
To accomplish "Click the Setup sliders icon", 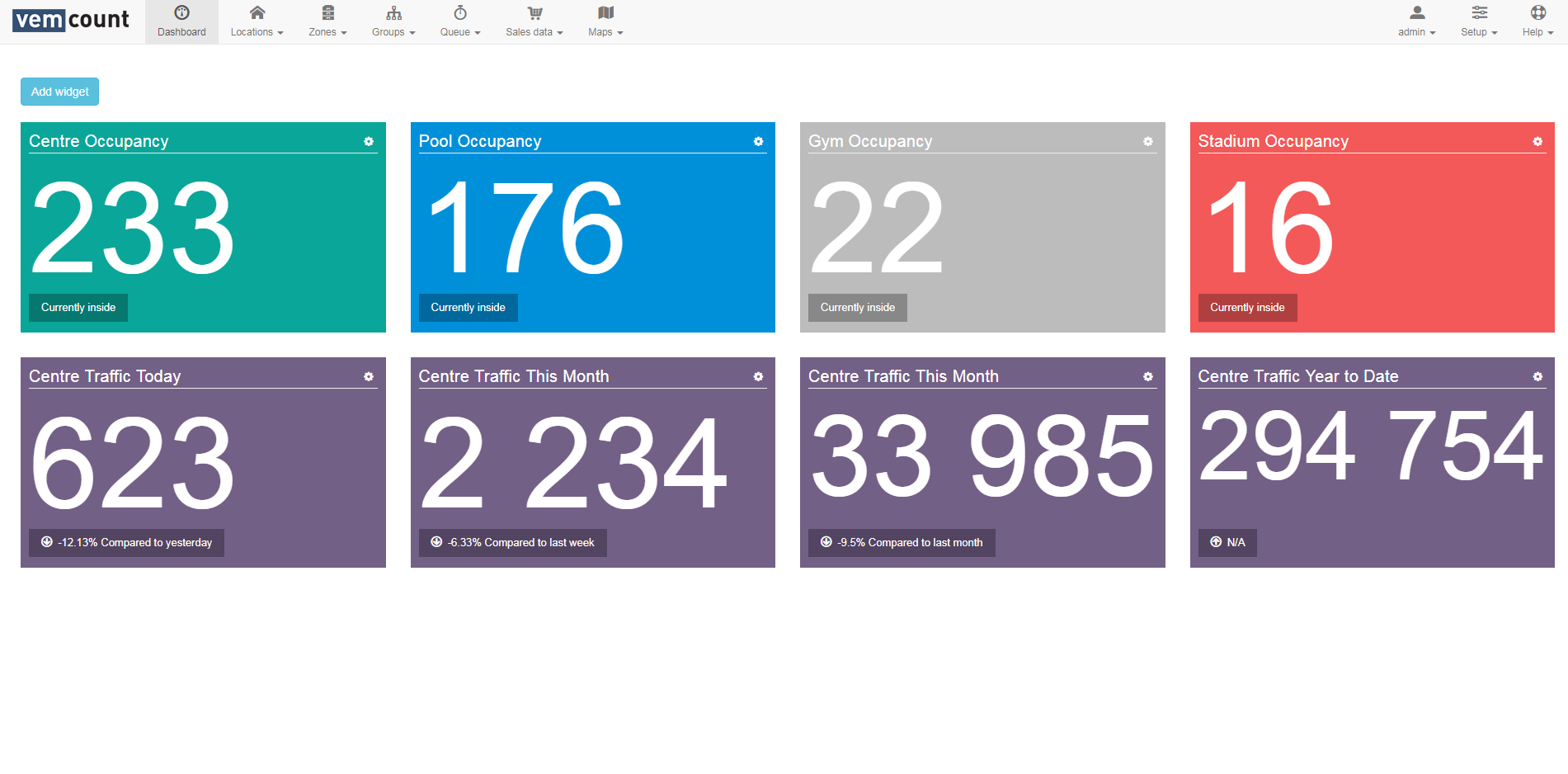I will click(1480, 12).
